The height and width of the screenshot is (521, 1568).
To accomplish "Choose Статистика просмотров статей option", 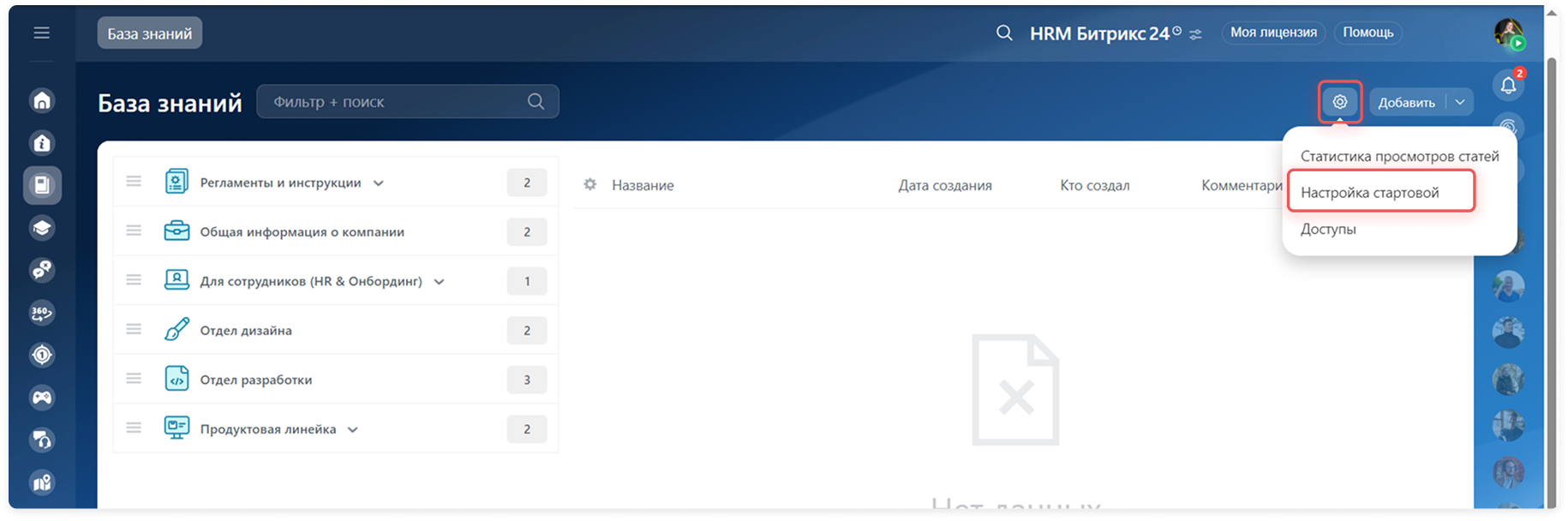I will pyautogui.click(x=1398, y=156).
